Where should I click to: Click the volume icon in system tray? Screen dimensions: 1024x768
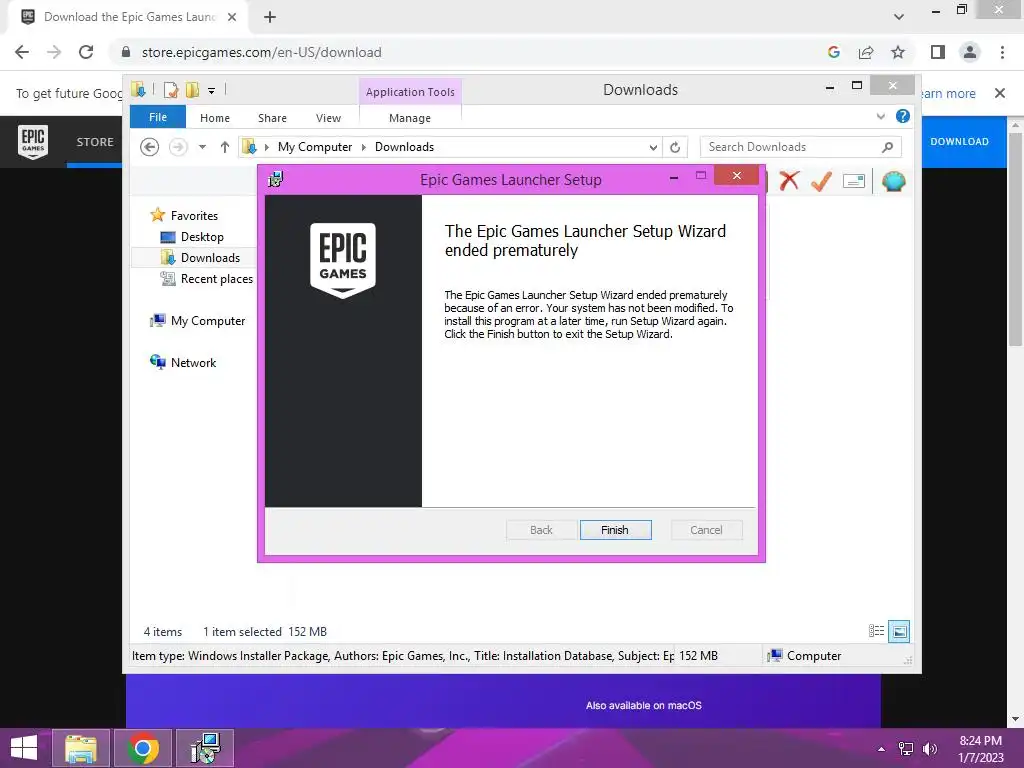click(930, 748)
